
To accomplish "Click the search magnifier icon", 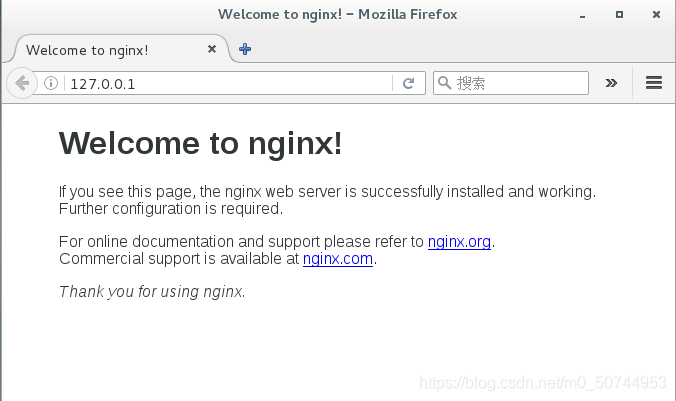I will 444,82.
